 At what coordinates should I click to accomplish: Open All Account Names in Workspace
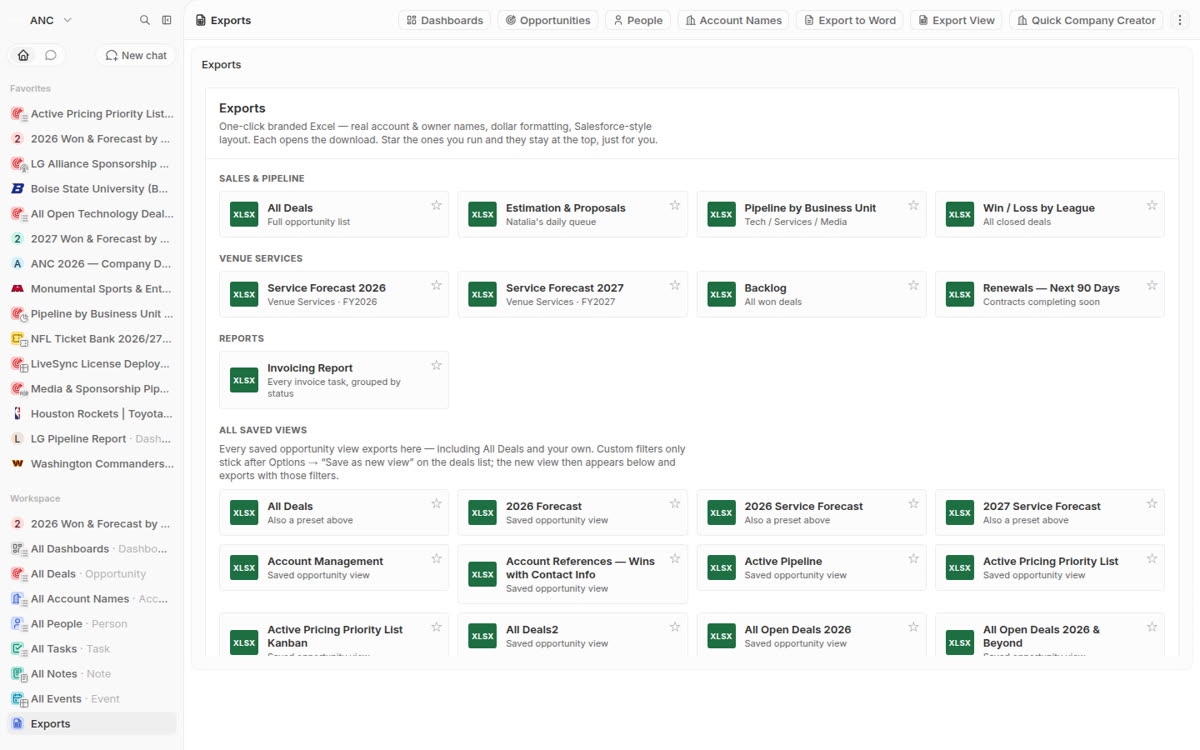(x=92, y=599)
